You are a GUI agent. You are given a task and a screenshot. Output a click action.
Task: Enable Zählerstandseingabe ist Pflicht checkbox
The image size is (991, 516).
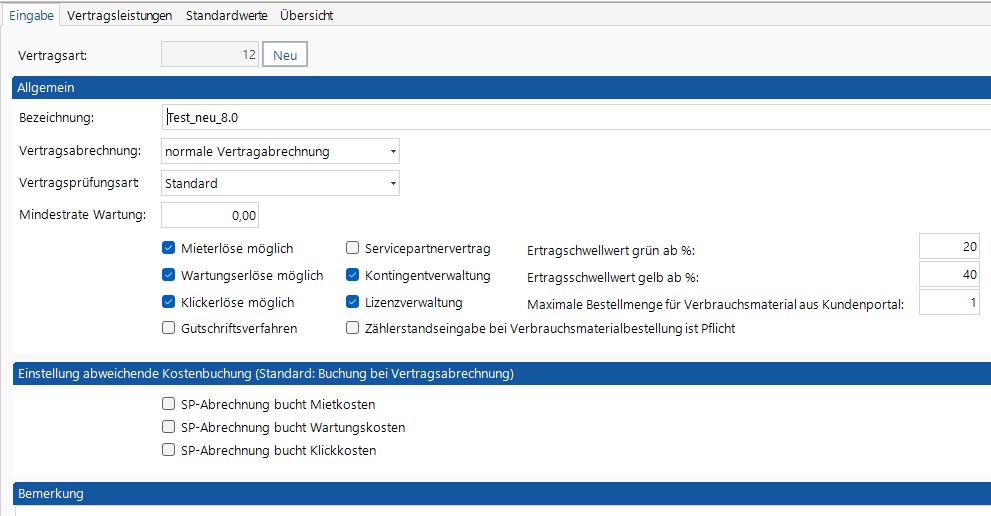[353, 328]
